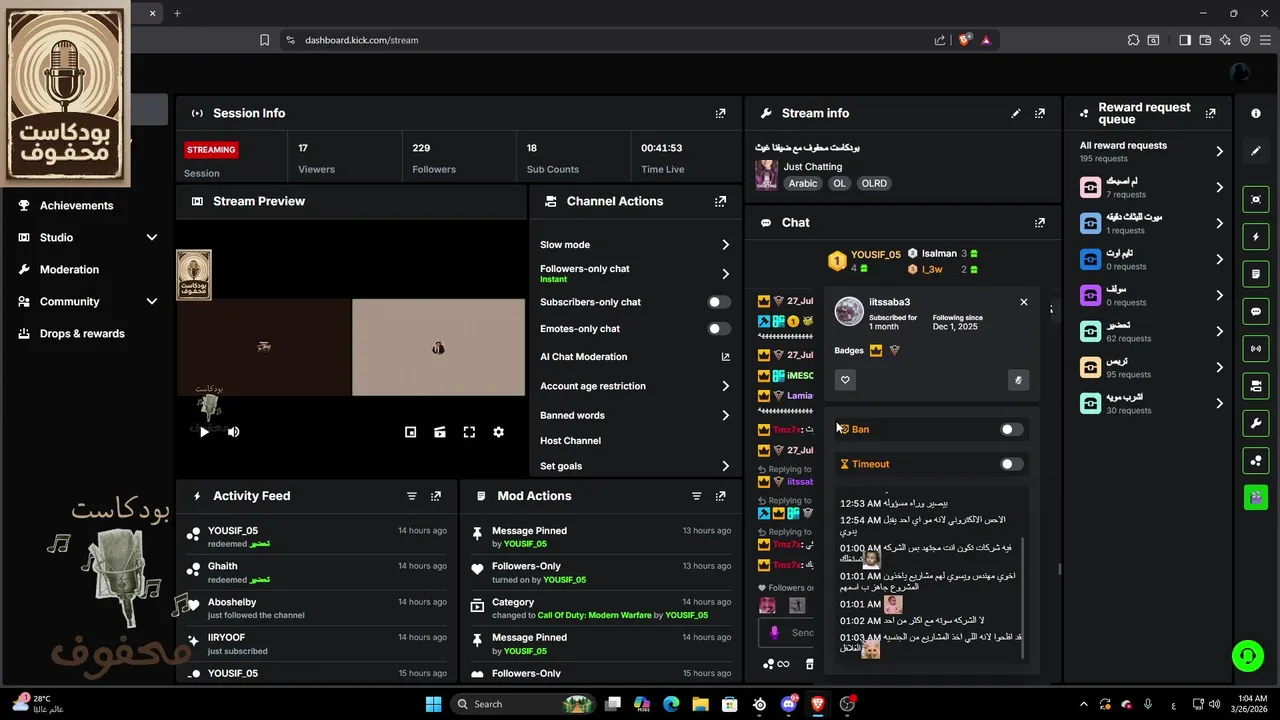
Task: Toggle Emotes-only chat switch
Action: coord(719,329)
